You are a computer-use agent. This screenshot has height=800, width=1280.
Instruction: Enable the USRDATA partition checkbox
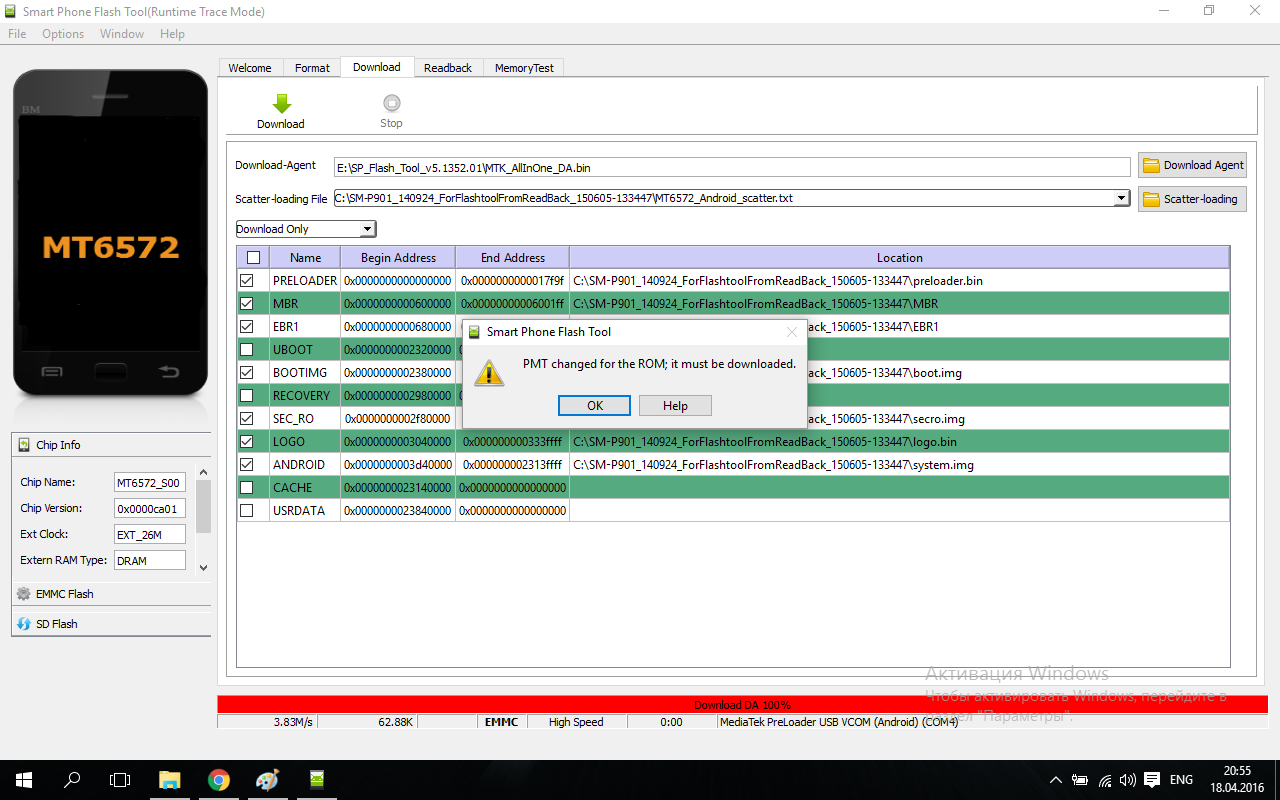(247, 511)
